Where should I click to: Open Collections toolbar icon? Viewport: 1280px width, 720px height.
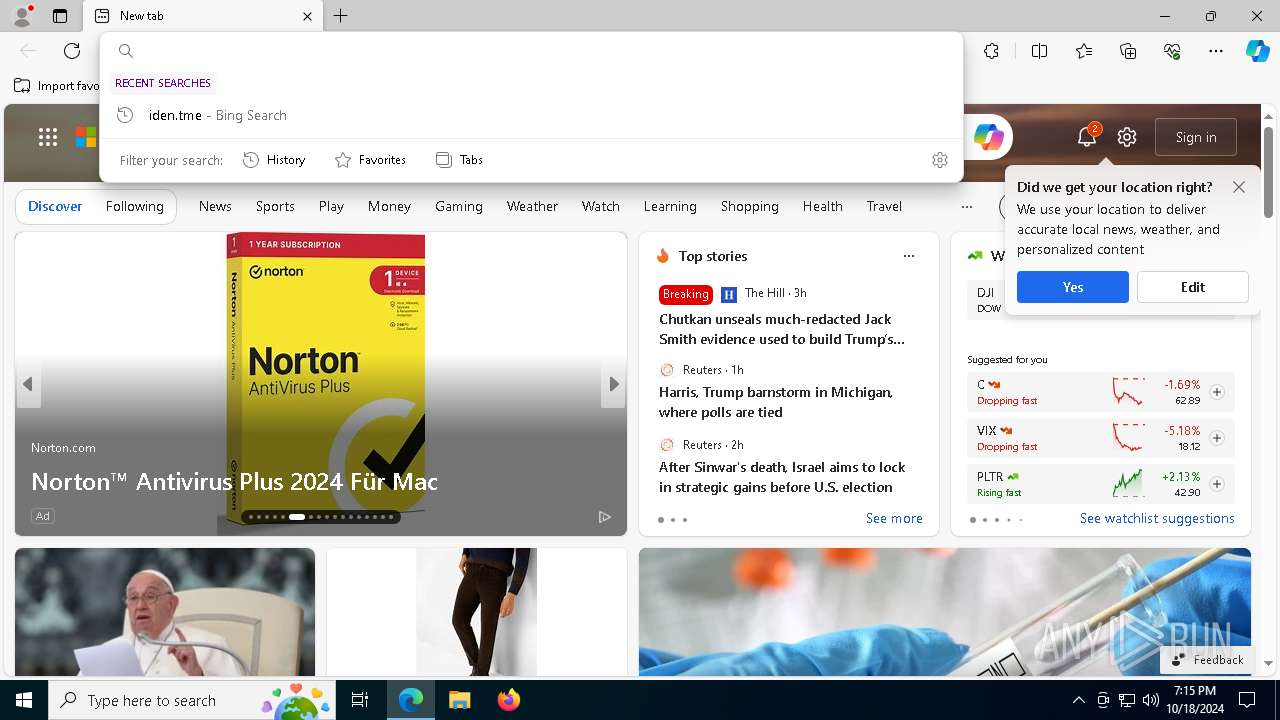tap(1128, 51)
